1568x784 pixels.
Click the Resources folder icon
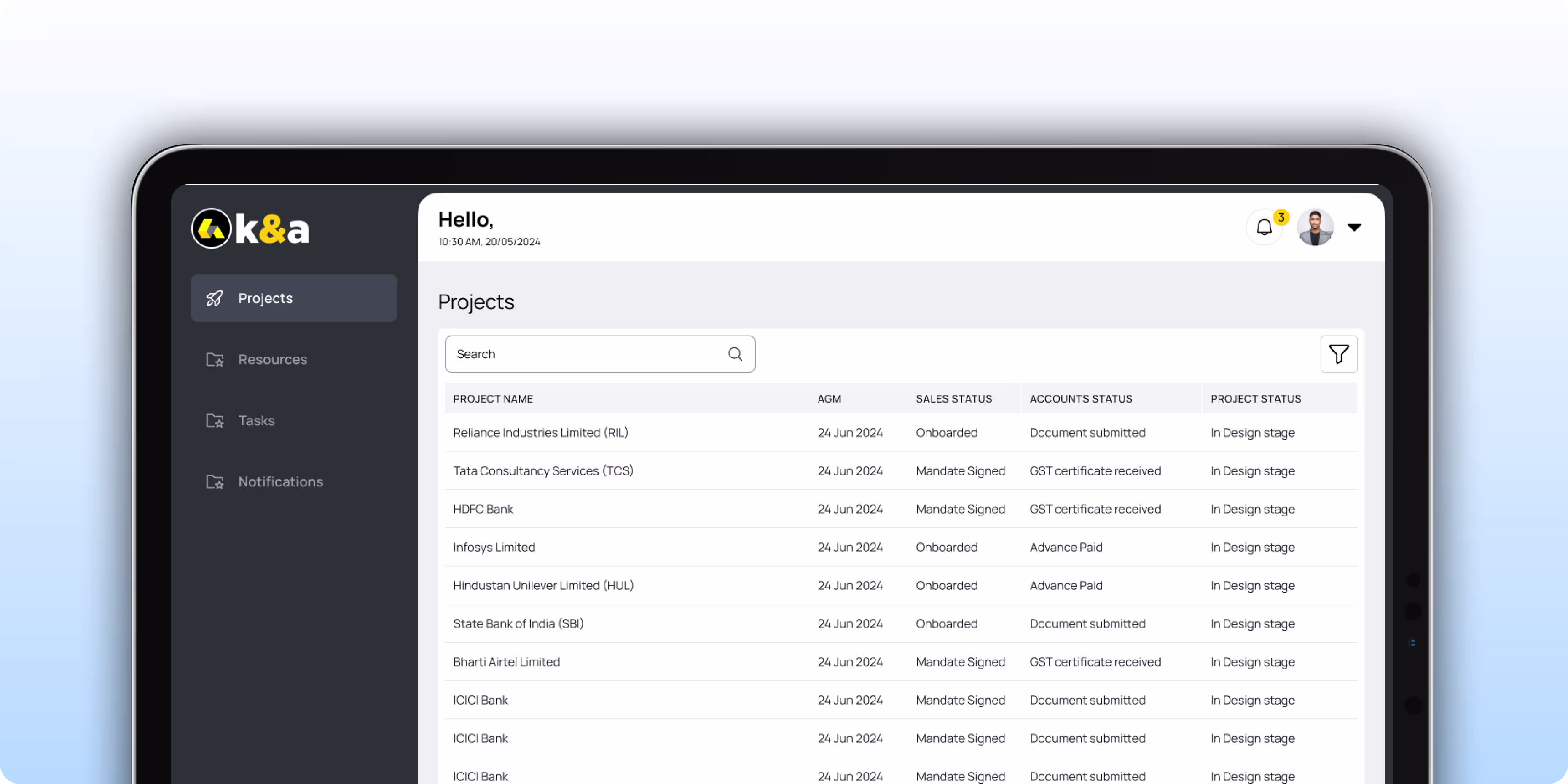[x=214, y=360]
